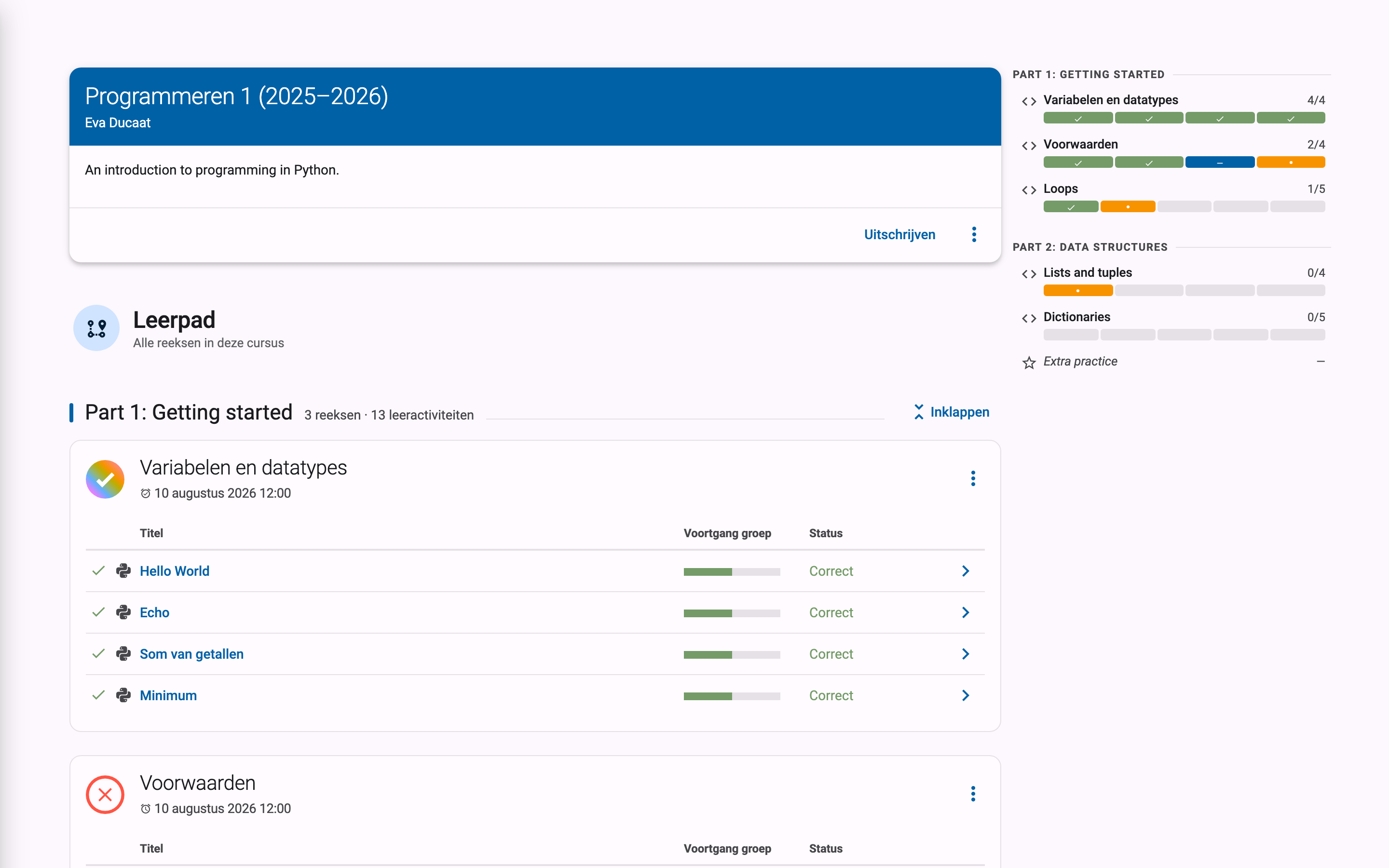This screenshot has height=868, width=1389.
Task: Click the Leerpad heading
Action: tap(174, 320)
